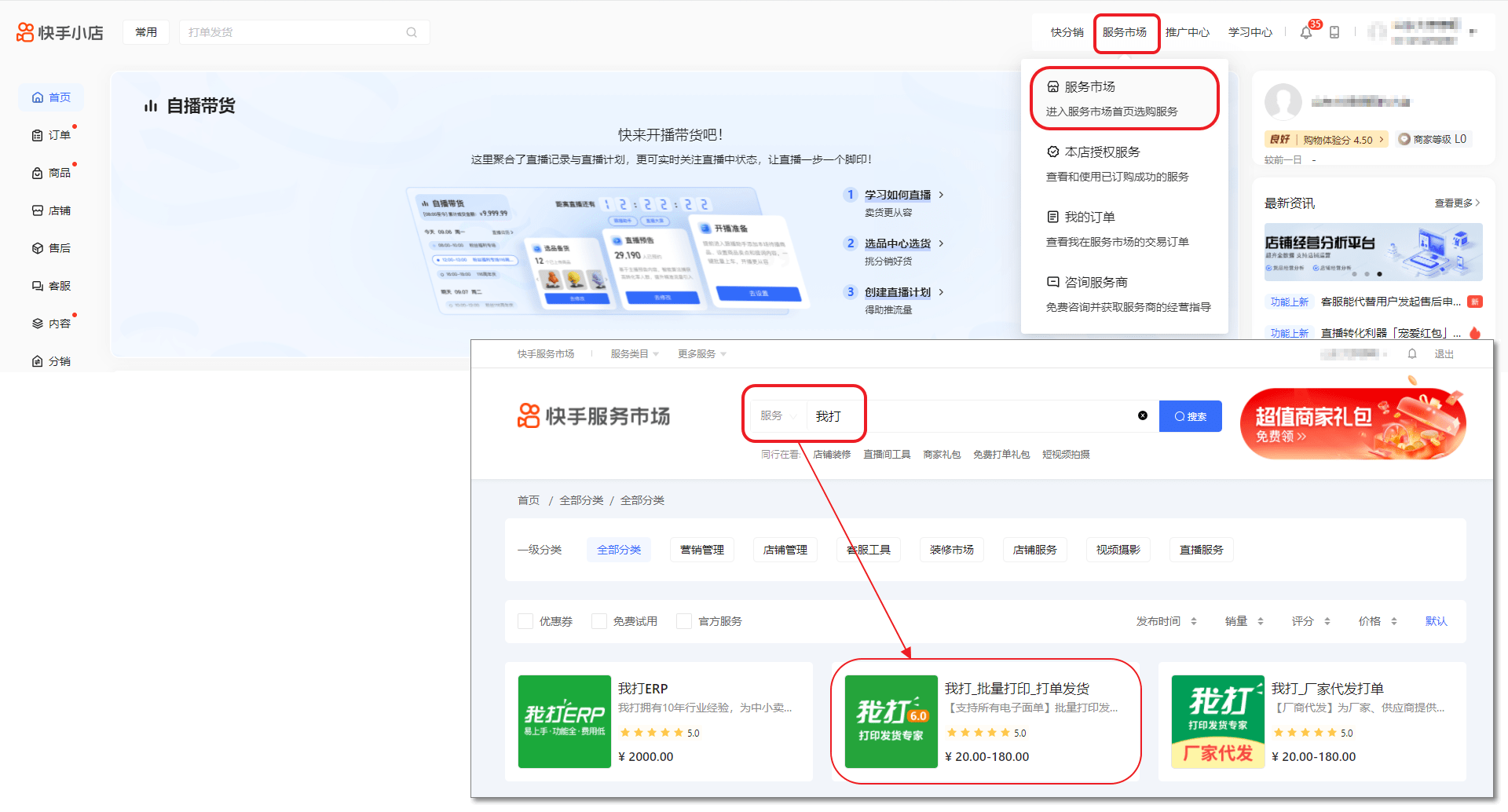Click the 快手小店 logo
Image resolution: width=1508 pixels, height=812 pixels.
[x=60, y=32]
